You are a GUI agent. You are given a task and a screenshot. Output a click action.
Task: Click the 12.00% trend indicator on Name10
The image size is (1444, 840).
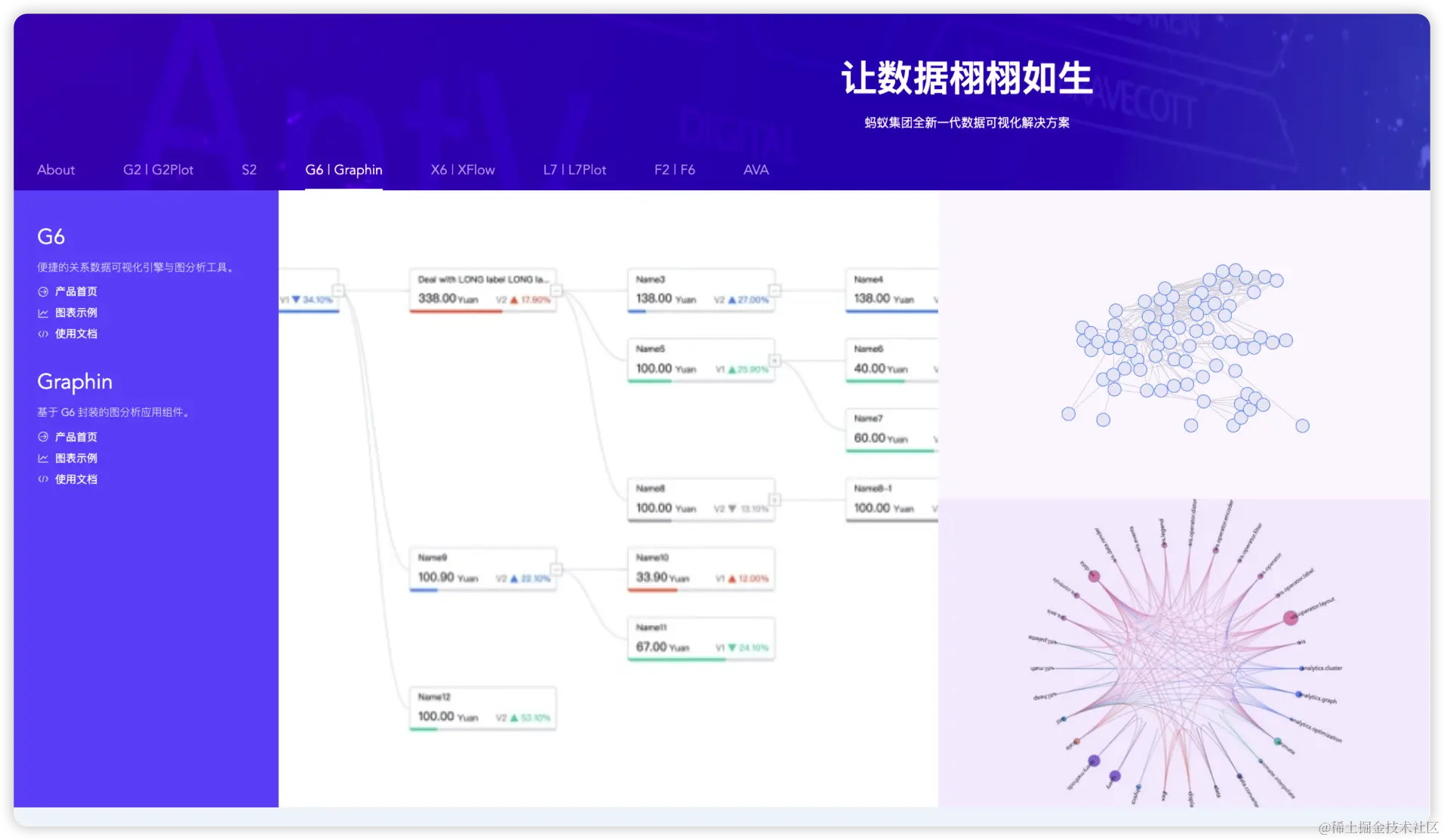click(748, 579)
